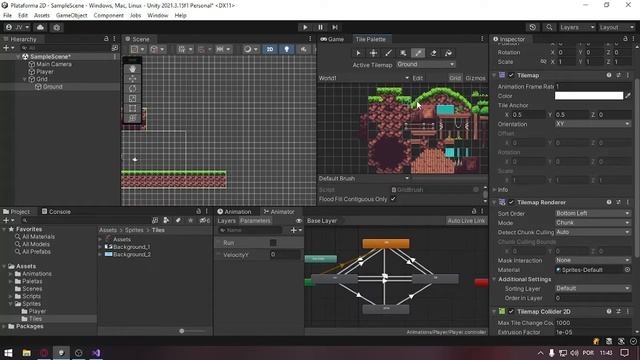640x360 pixels.
Task: Open Material object picker circle
Action: (627, 270)
